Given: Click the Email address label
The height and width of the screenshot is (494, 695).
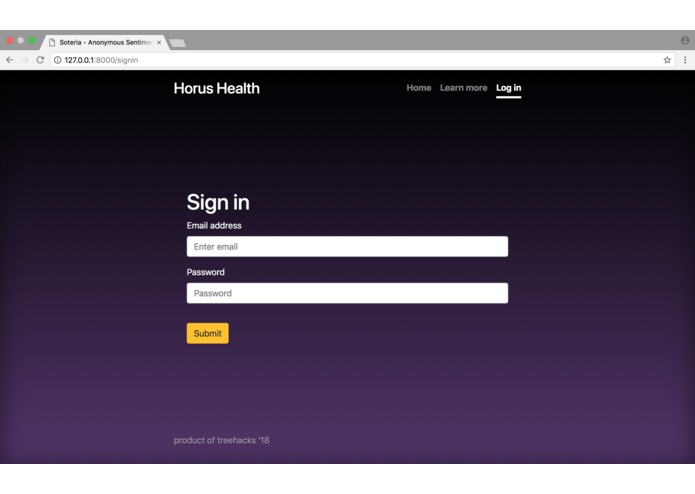Looking at the screenshot, I should point(214,226).
